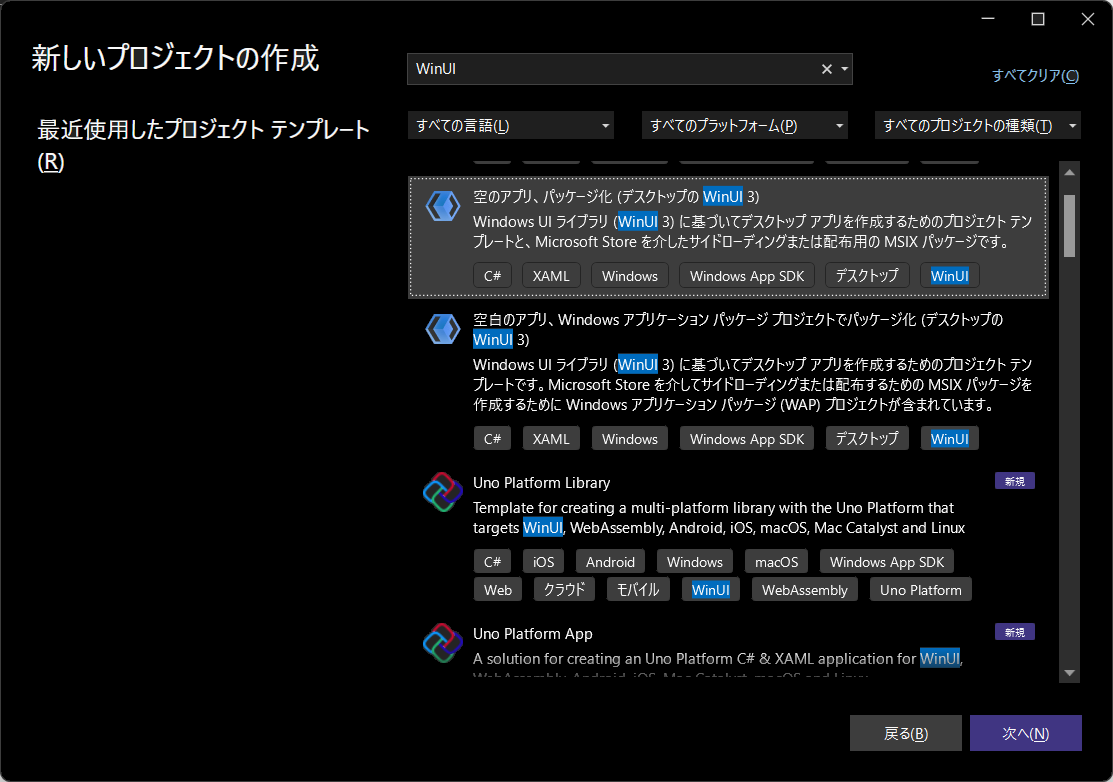Image resolution: width=1113 pixels, height=782 pixels.
Task: Clear the WinUI search text with X
Action: click(826, 69)
